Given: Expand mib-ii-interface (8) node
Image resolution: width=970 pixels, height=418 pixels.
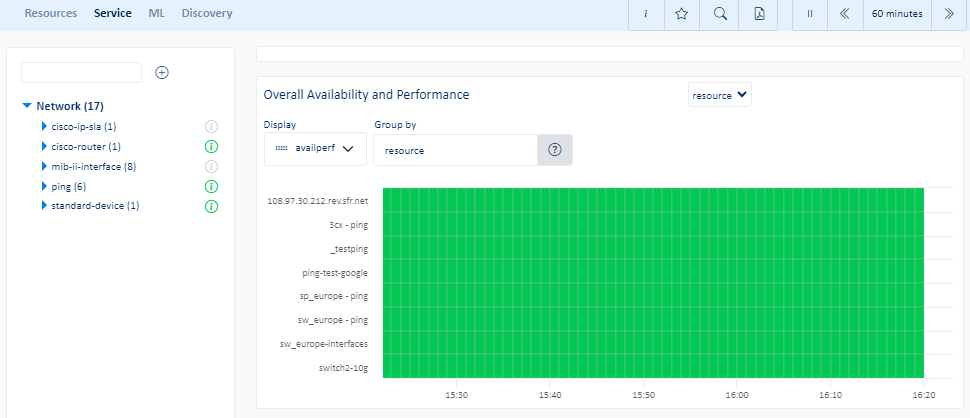Looking at the screenshot, I should pyautogui.click(x=44, y=166).
